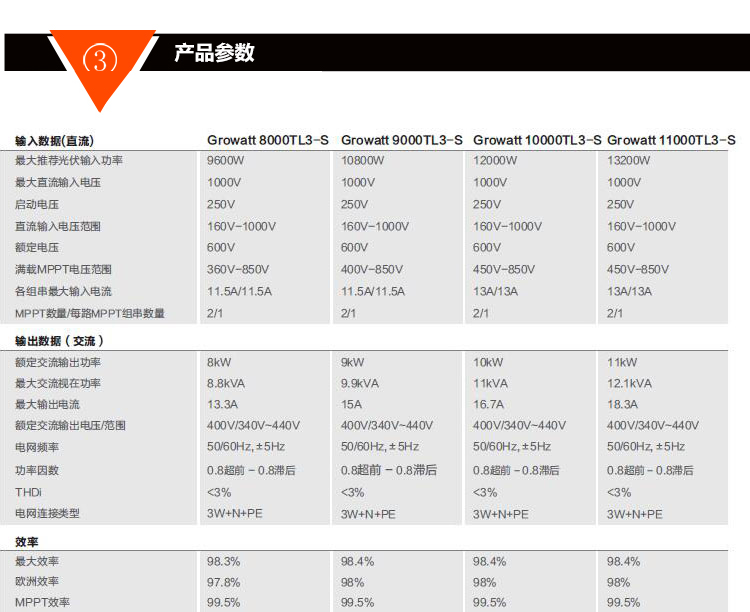
Task: Click the 11kW rated output value
Action: coord(622,362)
